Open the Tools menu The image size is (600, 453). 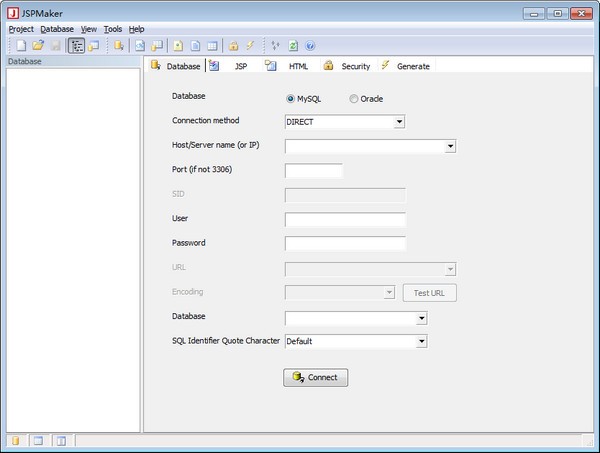click(x=113, y=29)
